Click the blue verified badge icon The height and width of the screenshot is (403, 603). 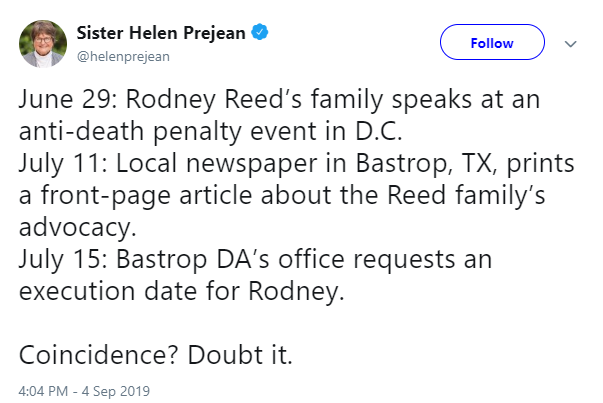pyautogui.click(x=260, y=34)
